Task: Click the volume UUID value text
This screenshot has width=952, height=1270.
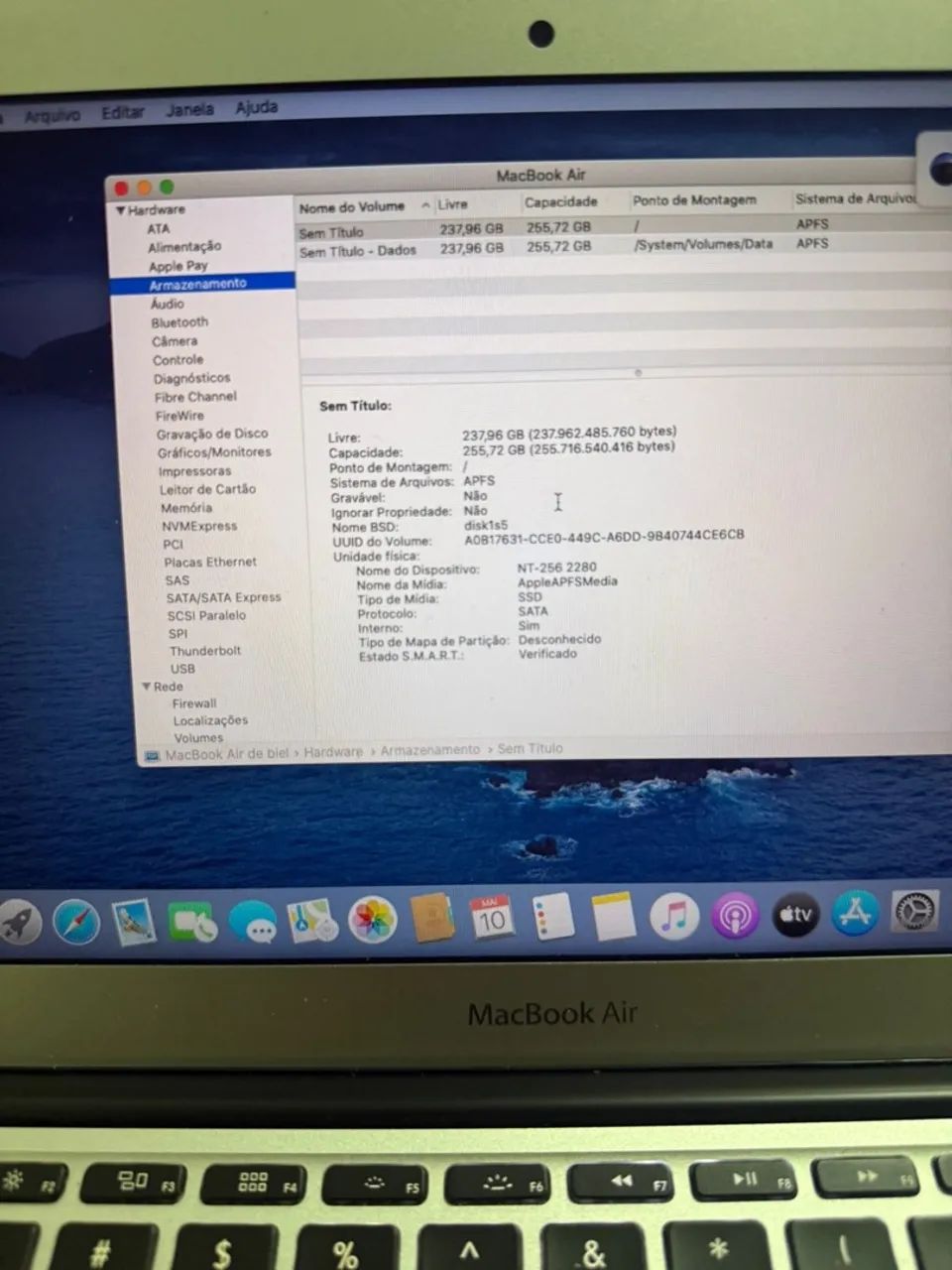Action: [604, 537]
